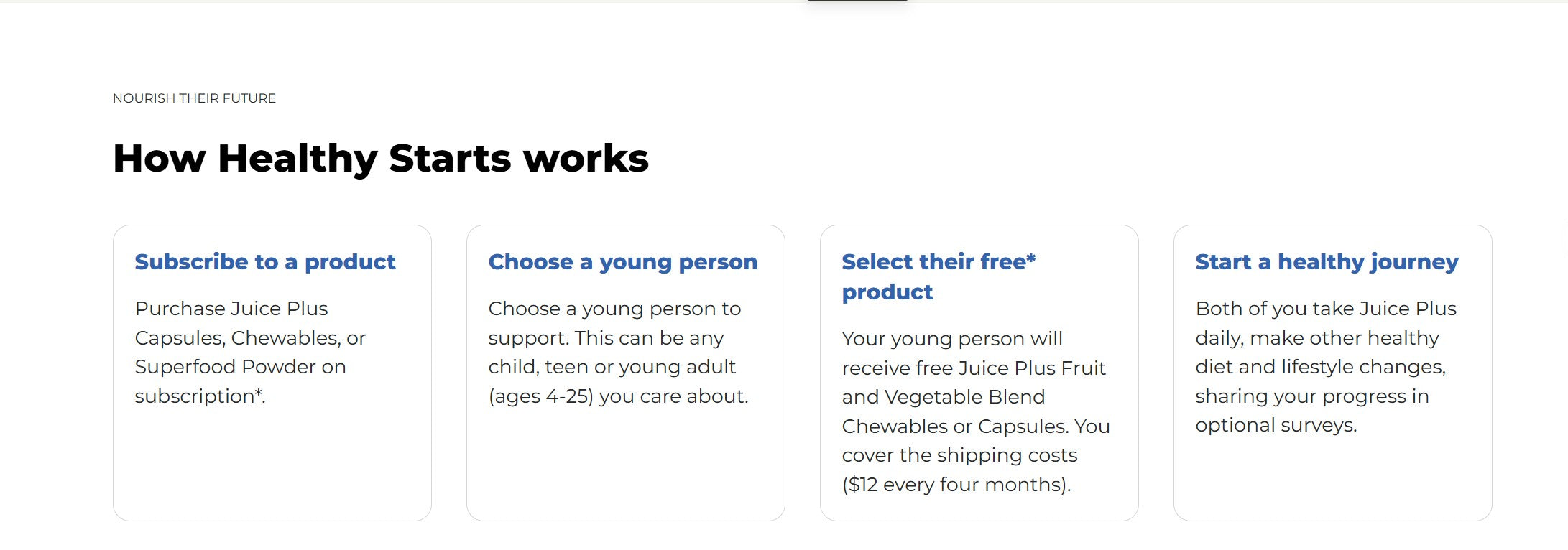Click the paragraph about purchasing Juice Plus Capsules
The height and width of the screenshot is (550, 1568).
pyautogui.click(x=249, y=352)
